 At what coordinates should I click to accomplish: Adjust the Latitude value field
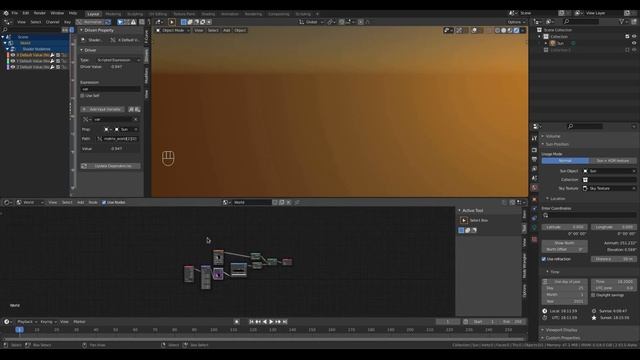coord(565,227)
